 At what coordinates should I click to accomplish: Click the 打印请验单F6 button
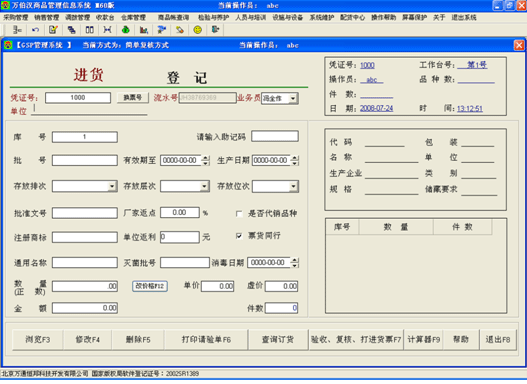coord(206,340)
